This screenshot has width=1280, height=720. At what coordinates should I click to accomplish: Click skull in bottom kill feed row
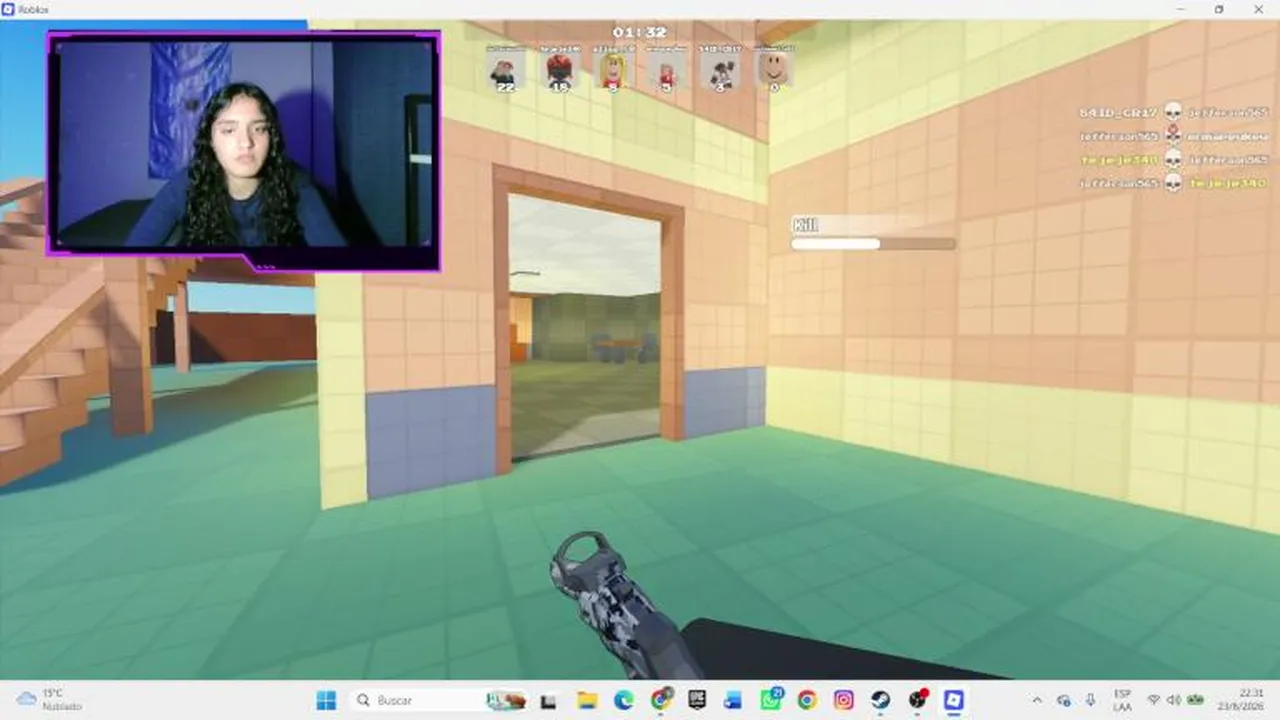point(1173,183)
